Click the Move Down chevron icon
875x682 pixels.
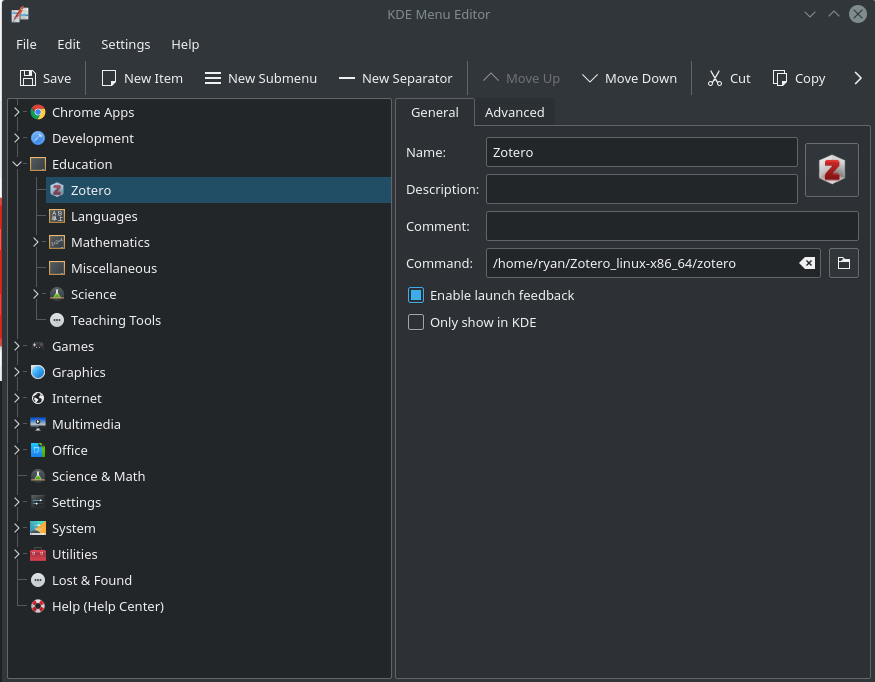coord(590,78)
